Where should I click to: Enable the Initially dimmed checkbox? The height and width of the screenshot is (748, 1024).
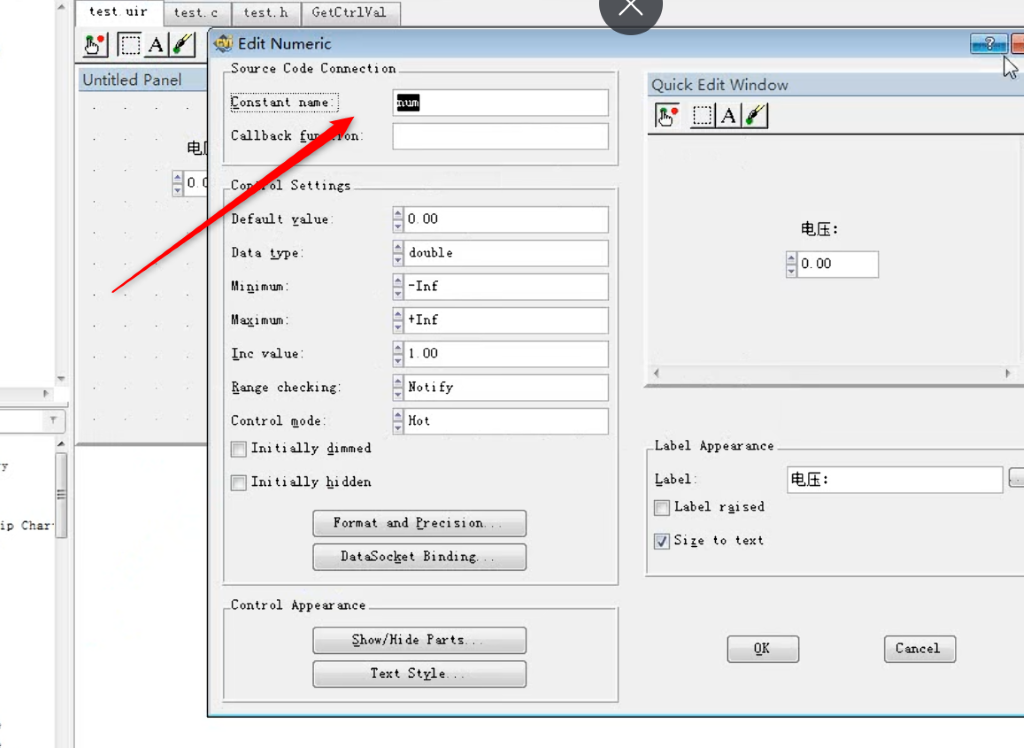pos(238,449)
